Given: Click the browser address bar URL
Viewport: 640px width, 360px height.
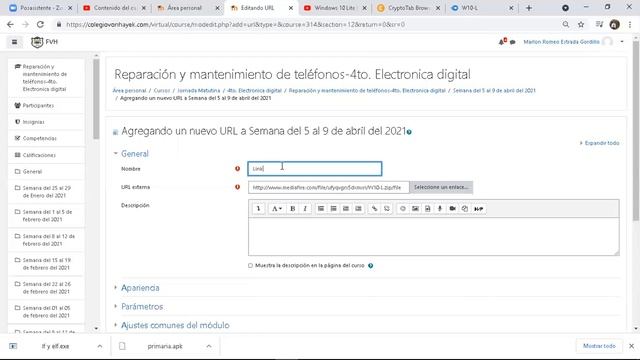Looking at the screenshot, I should (x=236, y=24).
